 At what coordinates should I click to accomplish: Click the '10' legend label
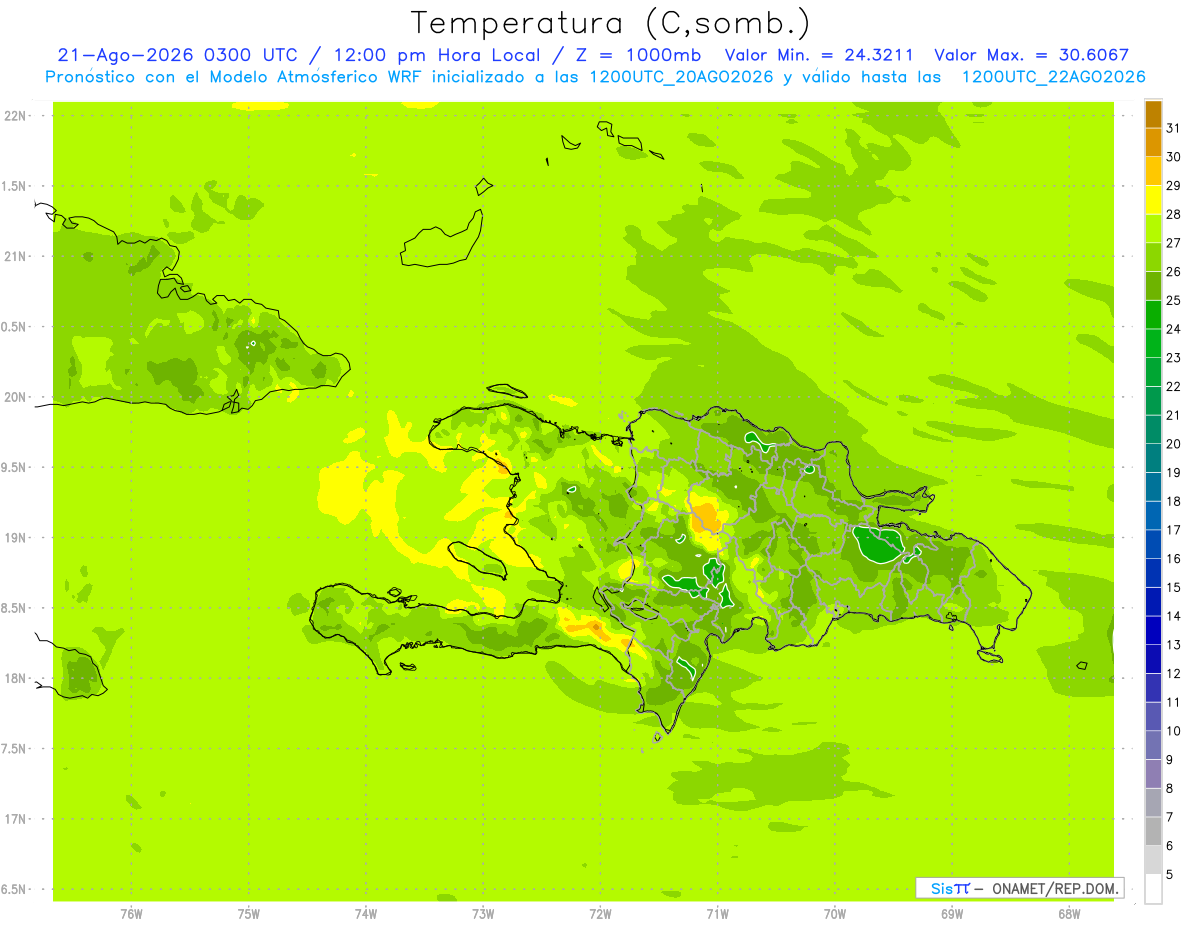click(1174, 731)
